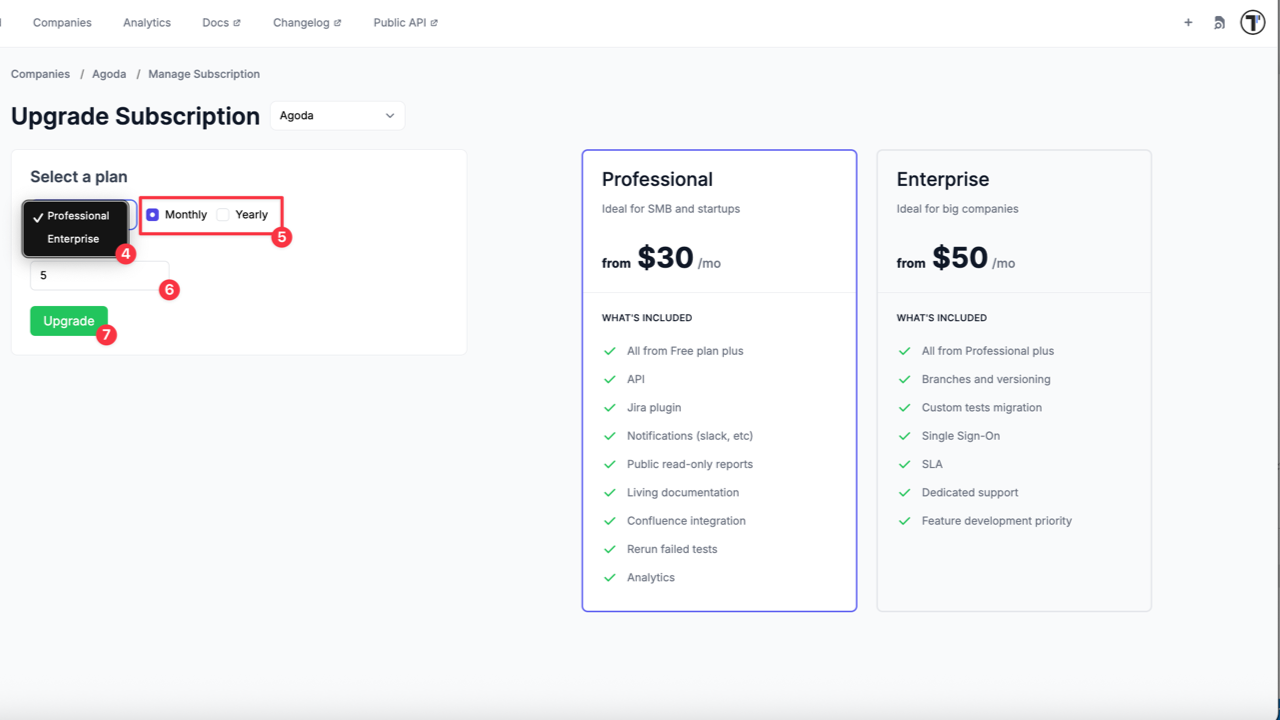Choose Enterprise in the plan dropdown

pos(73,239)
